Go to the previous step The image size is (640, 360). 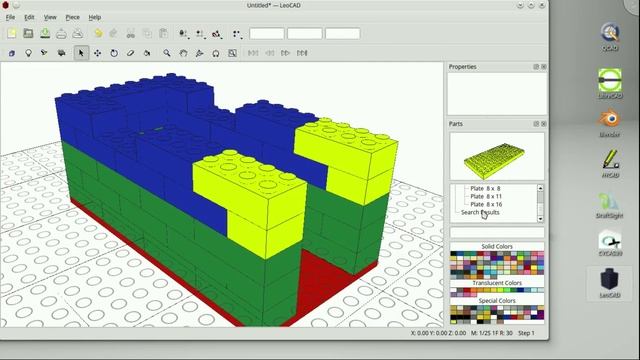pyautogui.click(x=269, y=53)
